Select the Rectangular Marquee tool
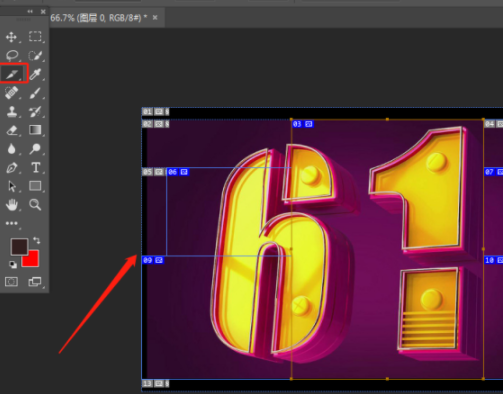The image size is (503, 394). point(35,36)
